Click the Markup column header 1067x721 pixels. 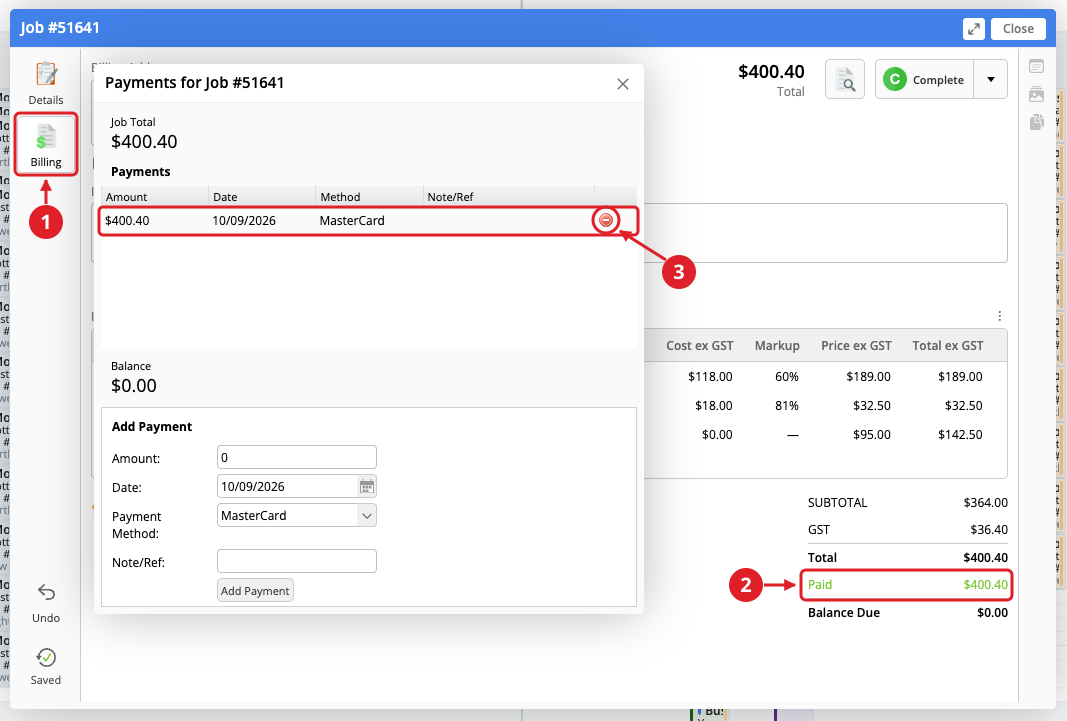(x=777, y=346)
